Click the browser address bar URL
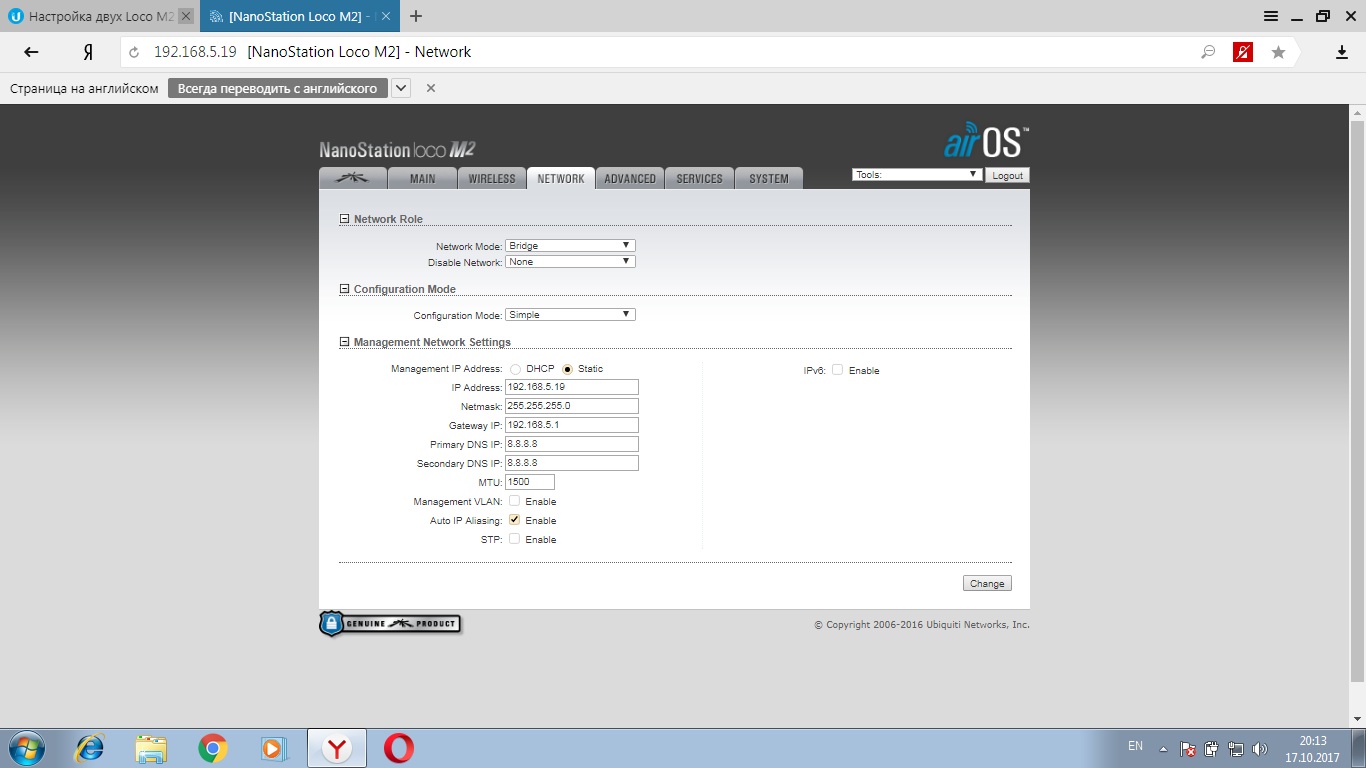The width and height of the screenshot is (1366, 768). (x=195, y=52)
